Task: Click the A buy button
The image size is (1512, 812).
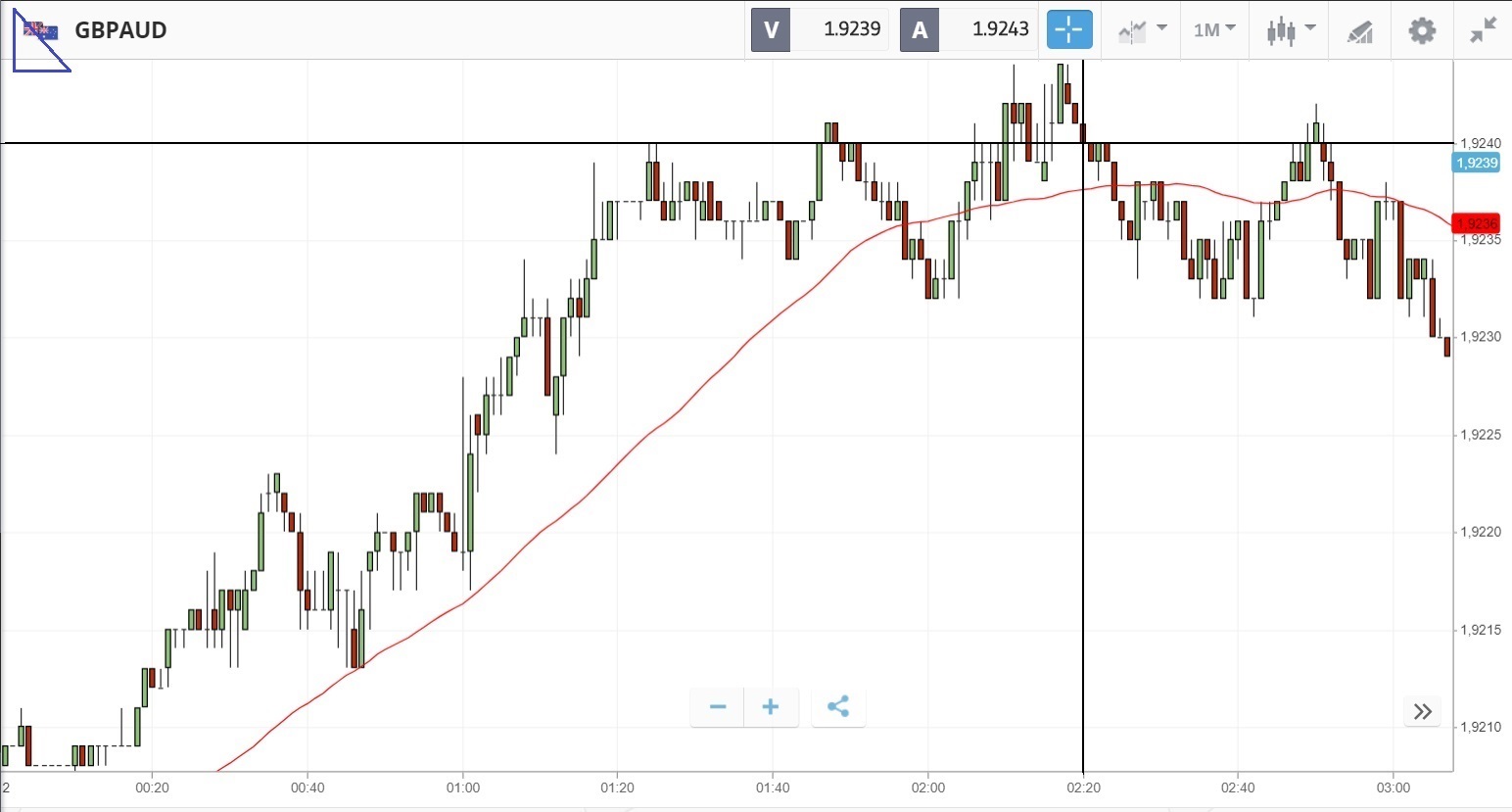Action: coord(920,29)
